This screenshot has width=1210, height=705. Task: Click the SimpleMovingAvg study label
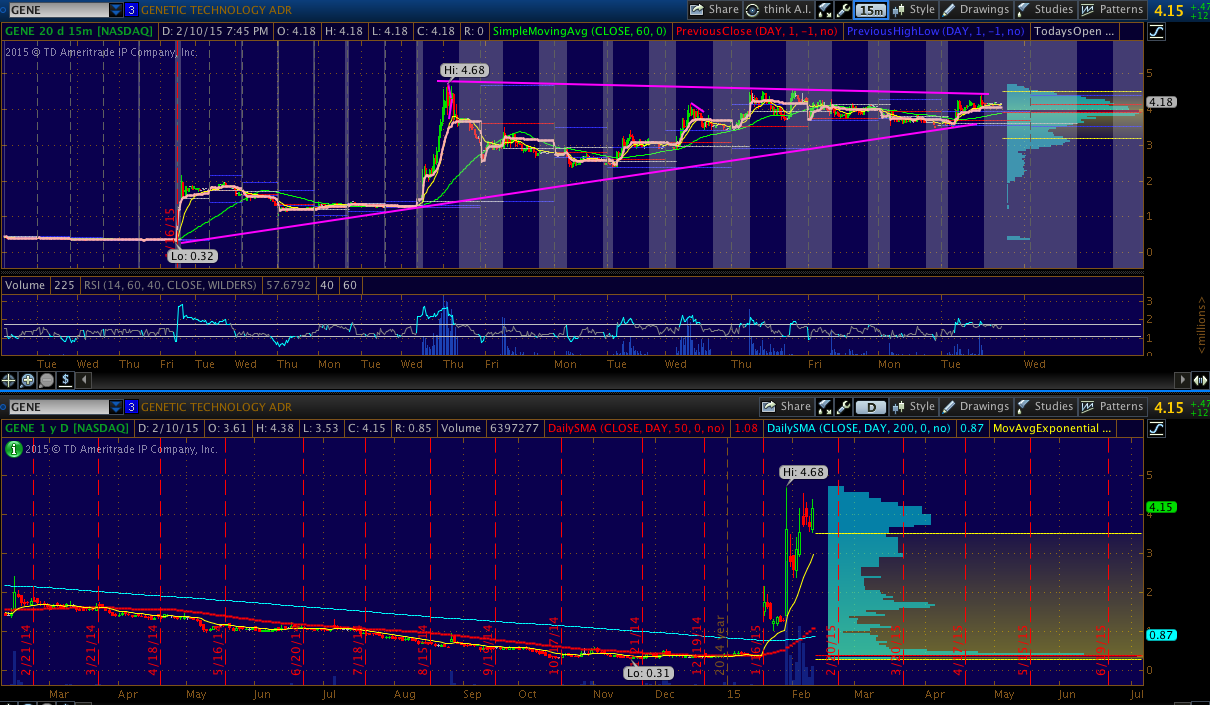click(580, 31)
